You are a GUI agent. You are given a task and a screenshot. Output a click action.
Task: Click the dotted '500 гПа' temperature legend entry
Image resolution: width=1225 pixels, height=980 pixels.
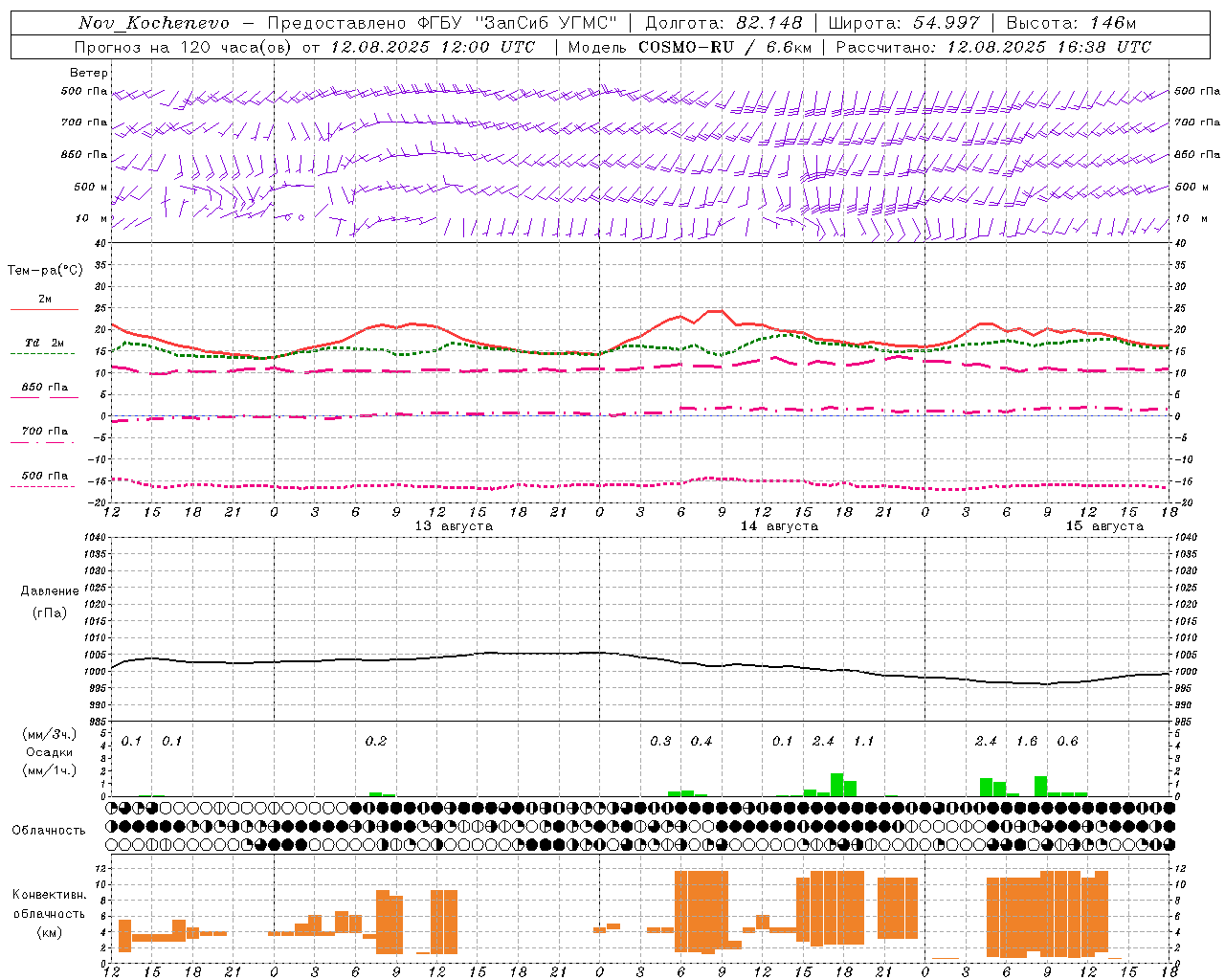43,479
